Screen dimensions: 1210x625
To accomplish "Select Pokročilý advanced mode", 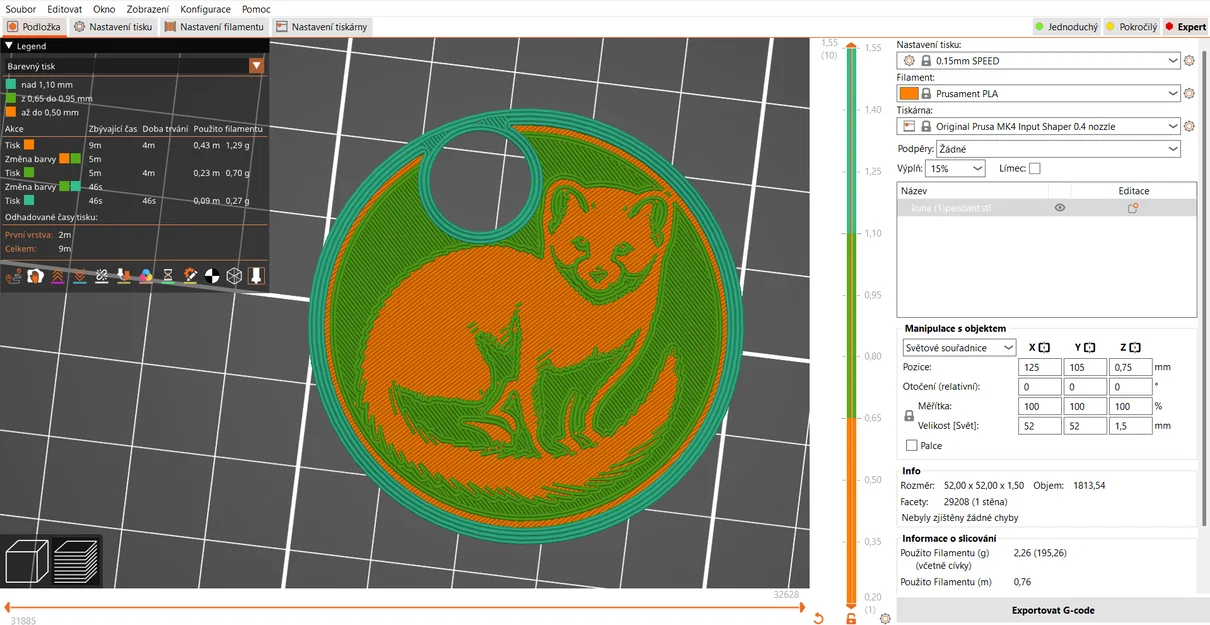I will (x=1131, y=27).
